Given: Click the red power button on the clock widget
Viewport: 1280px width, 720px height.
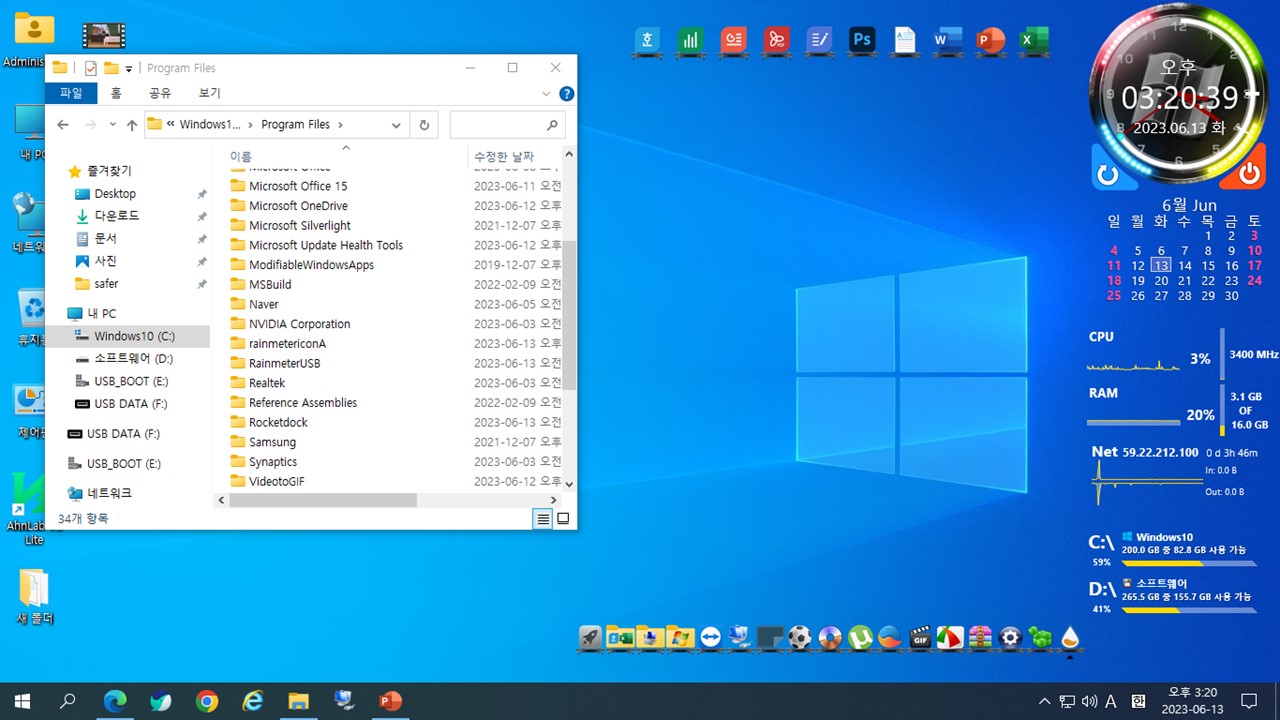Looking at the screenshot, I should point(1249,174).
